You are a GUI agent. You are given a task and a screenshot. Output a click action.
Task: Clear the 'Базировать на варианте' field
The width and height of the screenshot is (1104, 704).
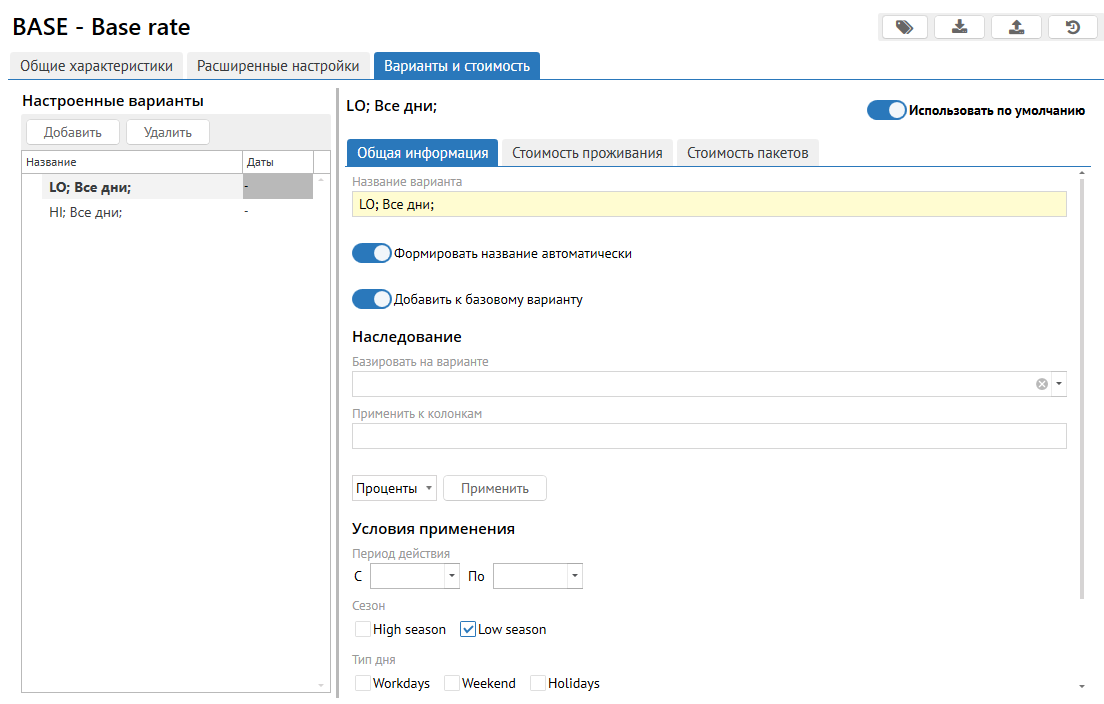[x=1041, y=384]
